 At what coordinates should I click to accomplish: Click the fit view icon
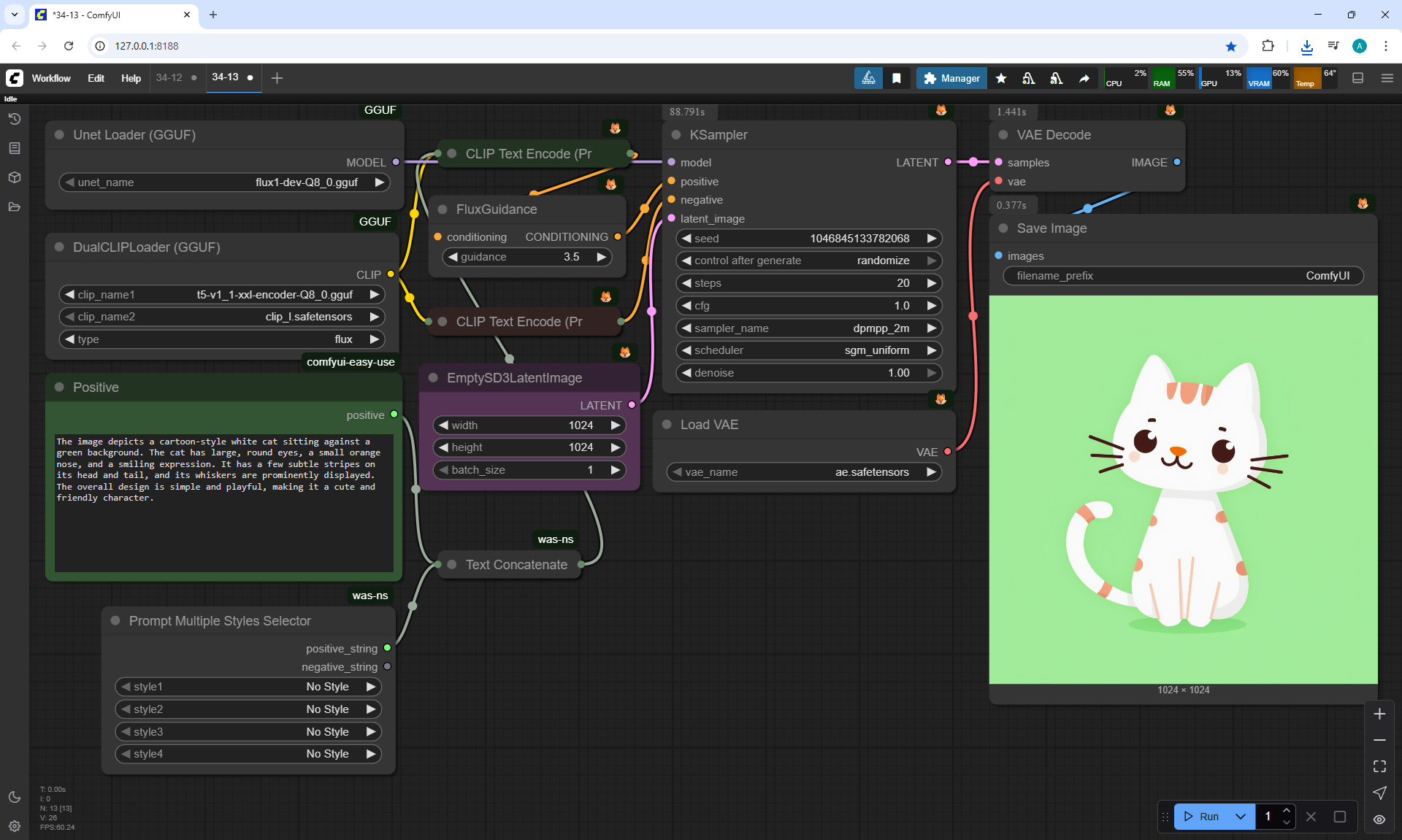[x=1379, y=766]
